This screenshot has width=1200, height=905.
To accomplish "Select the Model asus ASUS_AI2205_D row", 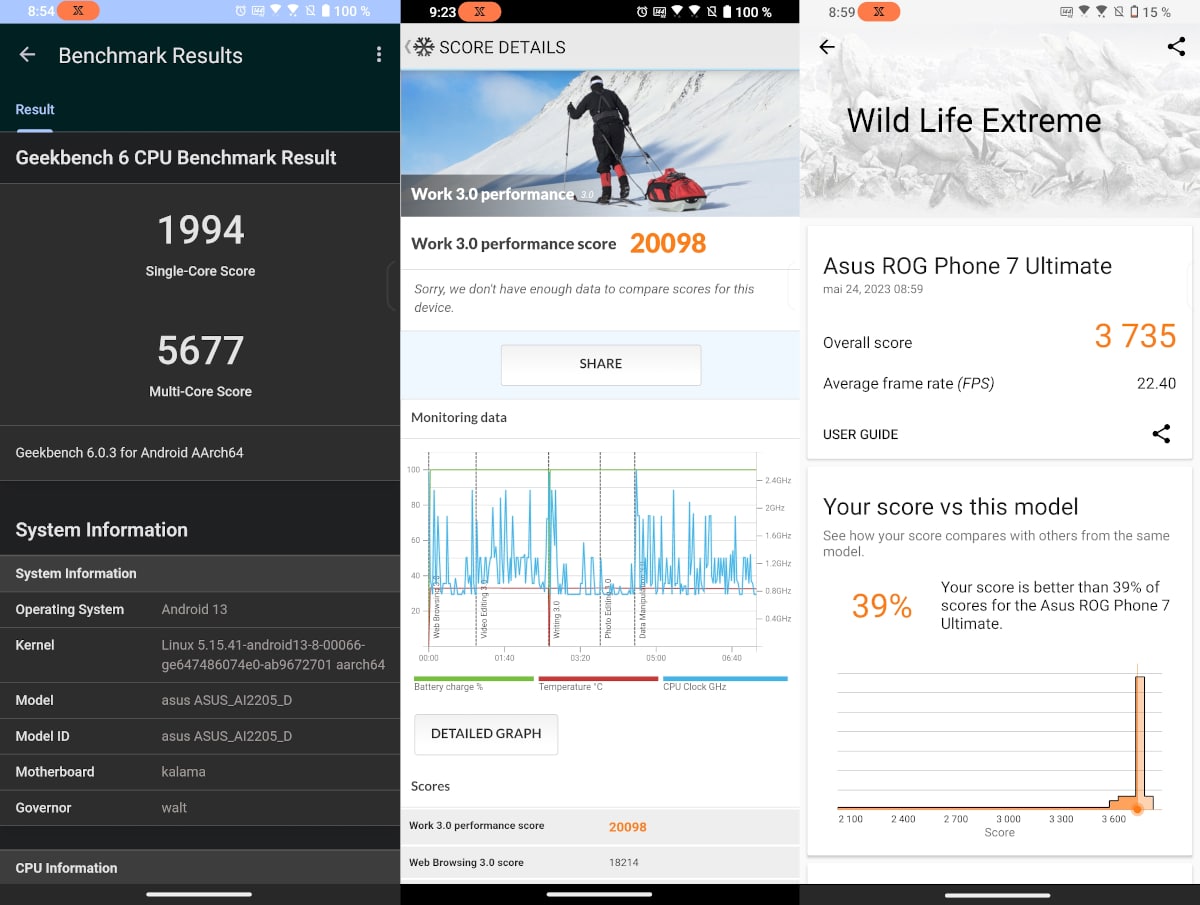I will (200, 700).
